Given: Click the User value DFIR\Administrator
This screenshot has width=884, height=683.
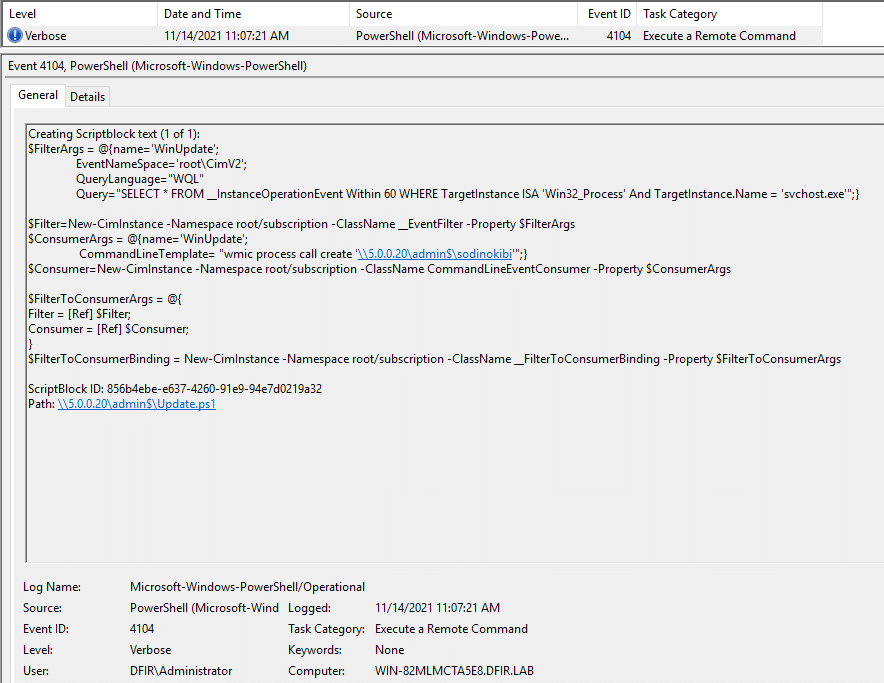Looking at the screenshot, I should [x=181, y=671].
